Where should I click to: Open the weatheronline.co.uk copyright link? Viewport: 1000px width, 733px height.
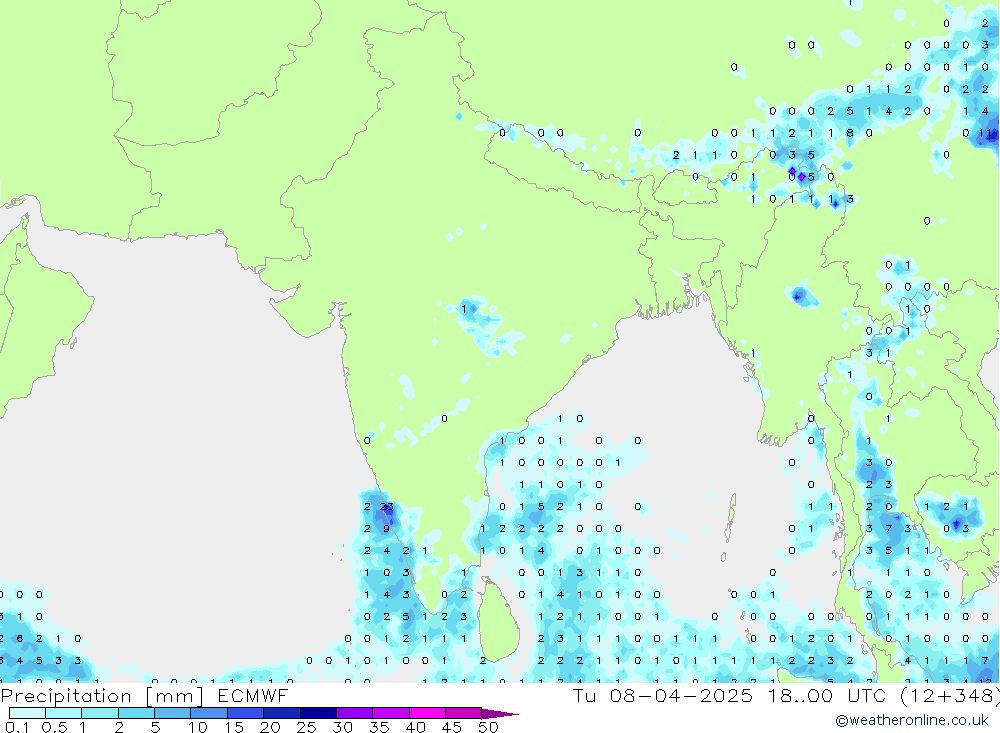click(x=912, y=720)
